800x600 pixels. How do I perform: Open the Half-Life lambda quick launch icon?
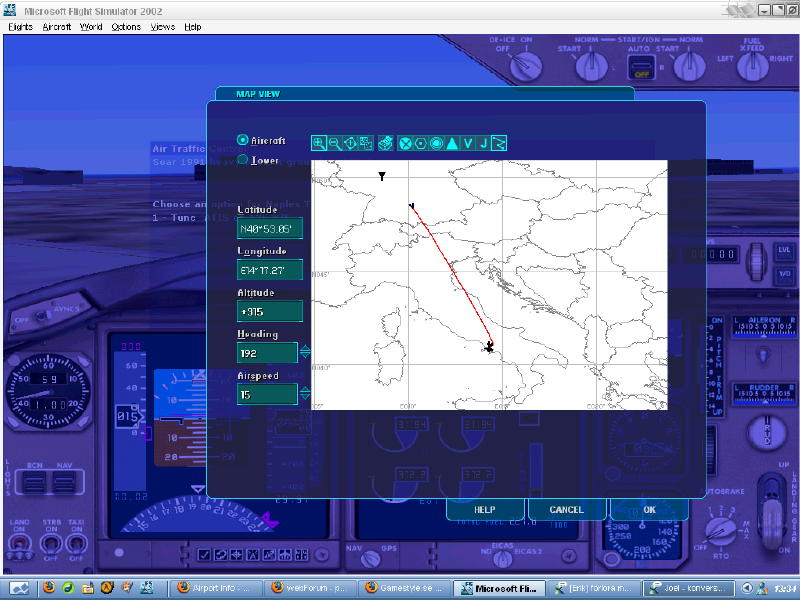click(x=107, y=588)
